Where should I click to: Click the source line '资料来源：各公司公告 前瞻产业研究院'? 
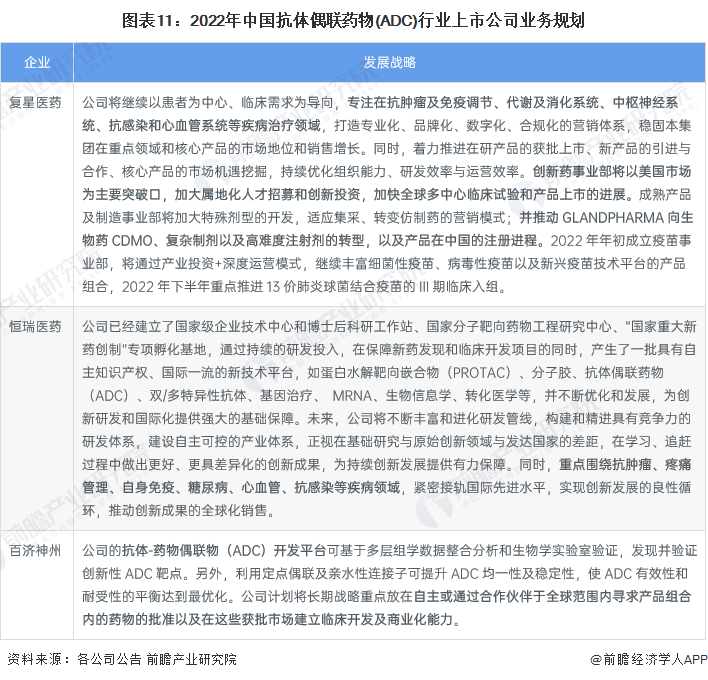[122, 659]
